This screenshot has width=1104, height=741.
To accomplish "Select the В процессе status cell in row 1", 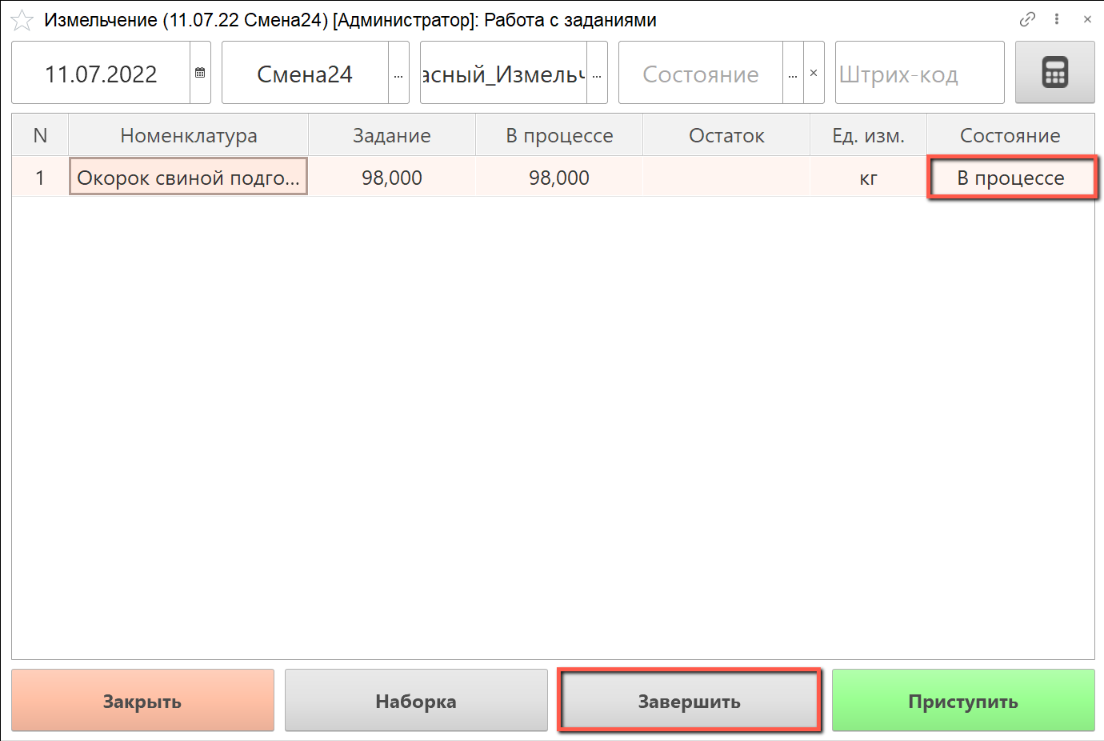I will tap(1010, 179).
